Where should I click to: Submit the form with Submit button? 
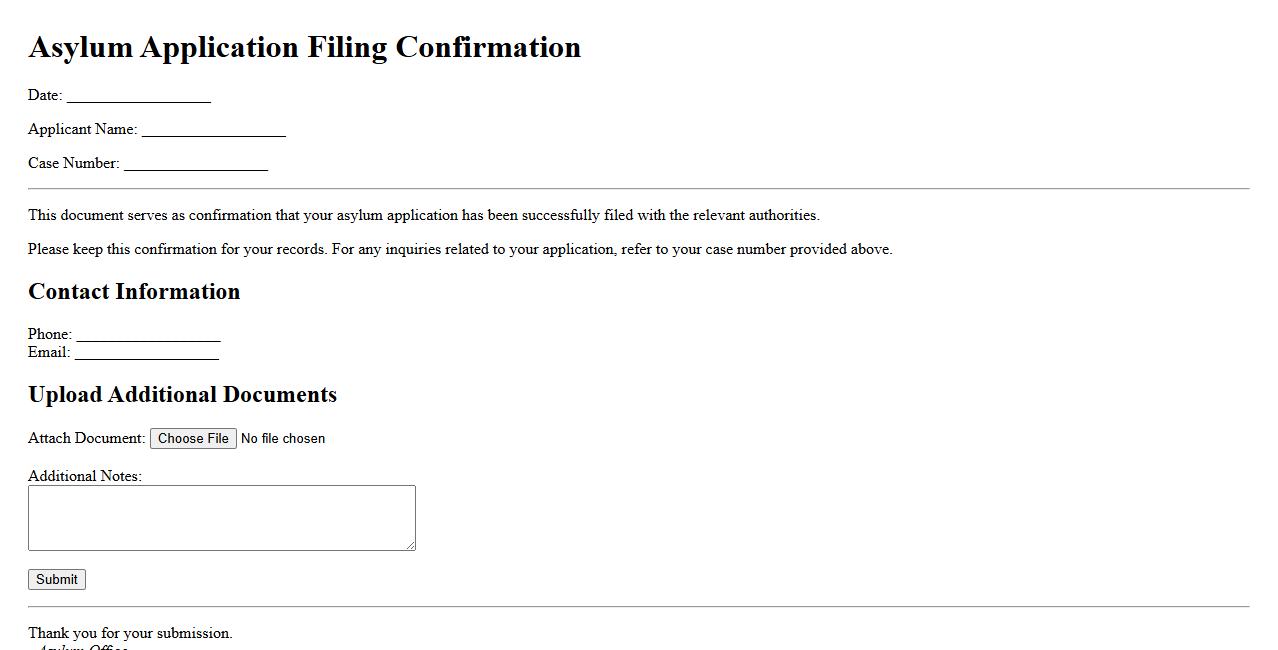point(57,579)
